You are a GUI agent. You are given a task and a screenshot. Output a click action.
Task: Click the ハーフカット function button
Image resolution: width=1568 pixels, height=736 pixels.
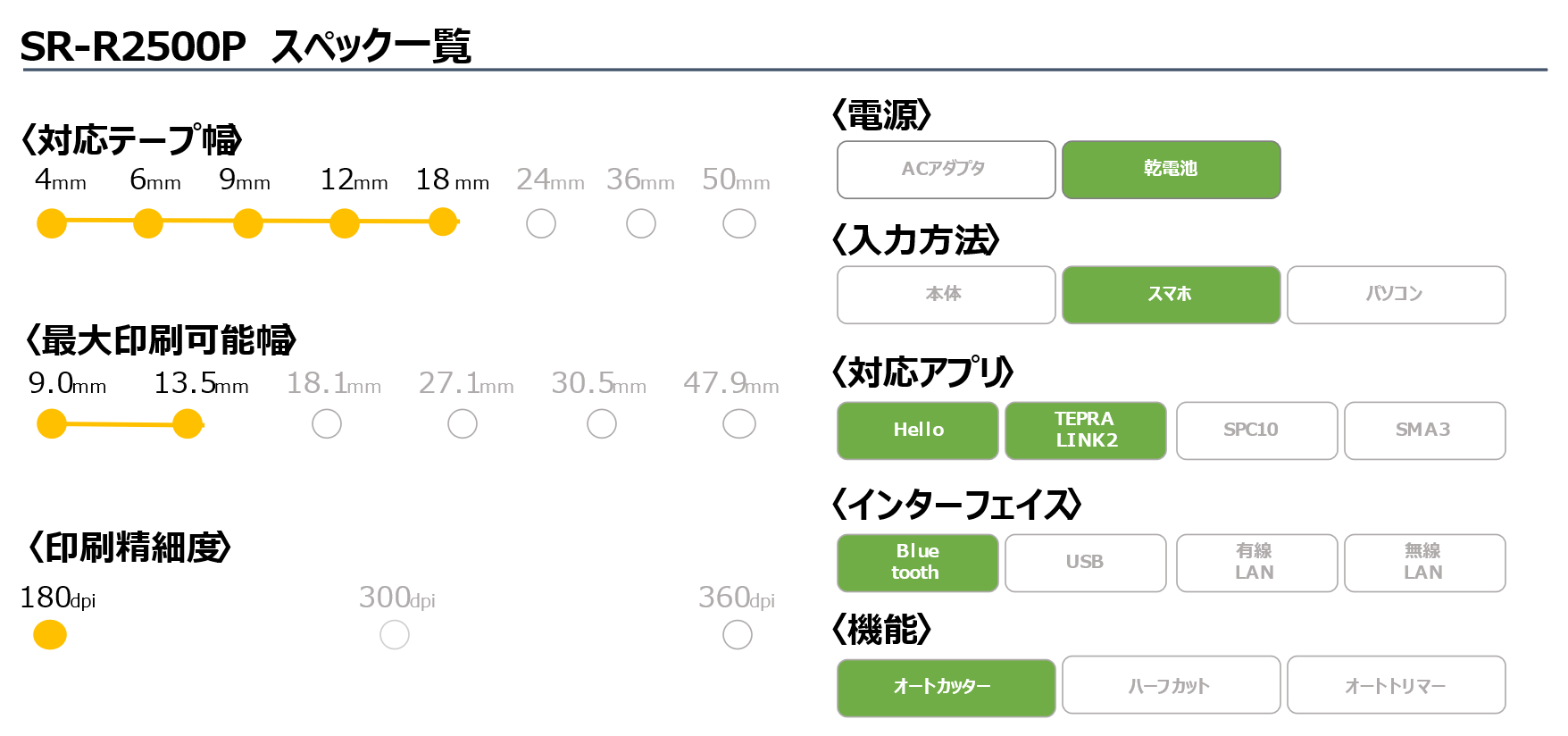point(1172,685)
